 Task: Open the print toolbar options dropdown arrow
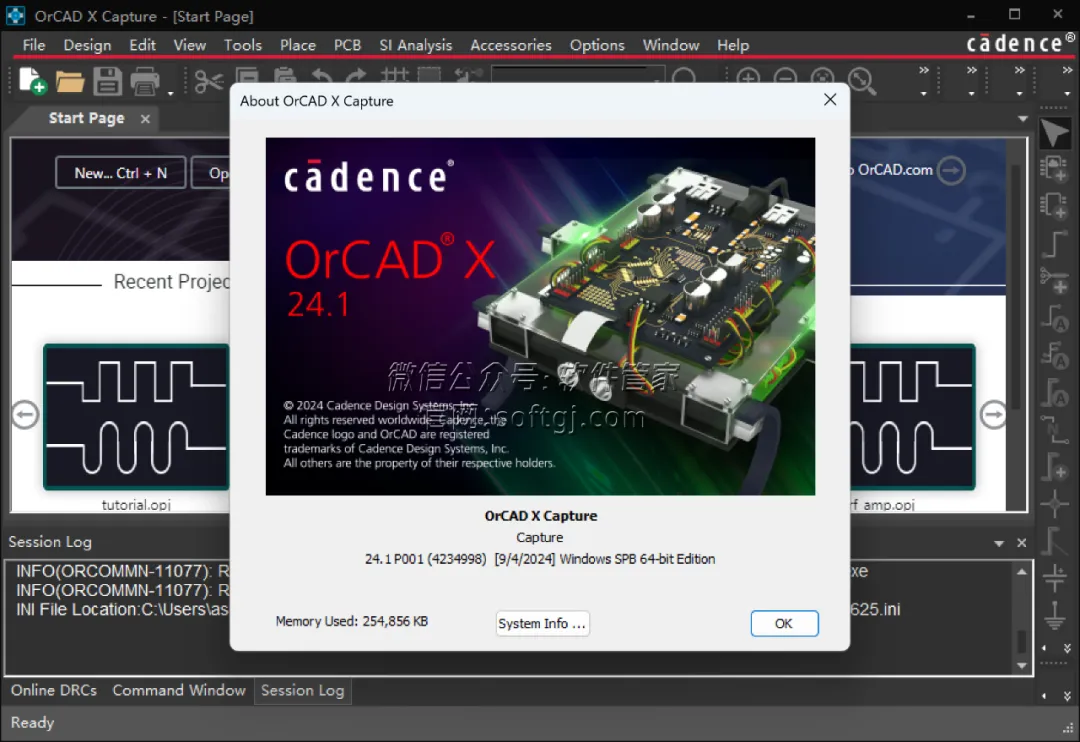coord(170,92)
